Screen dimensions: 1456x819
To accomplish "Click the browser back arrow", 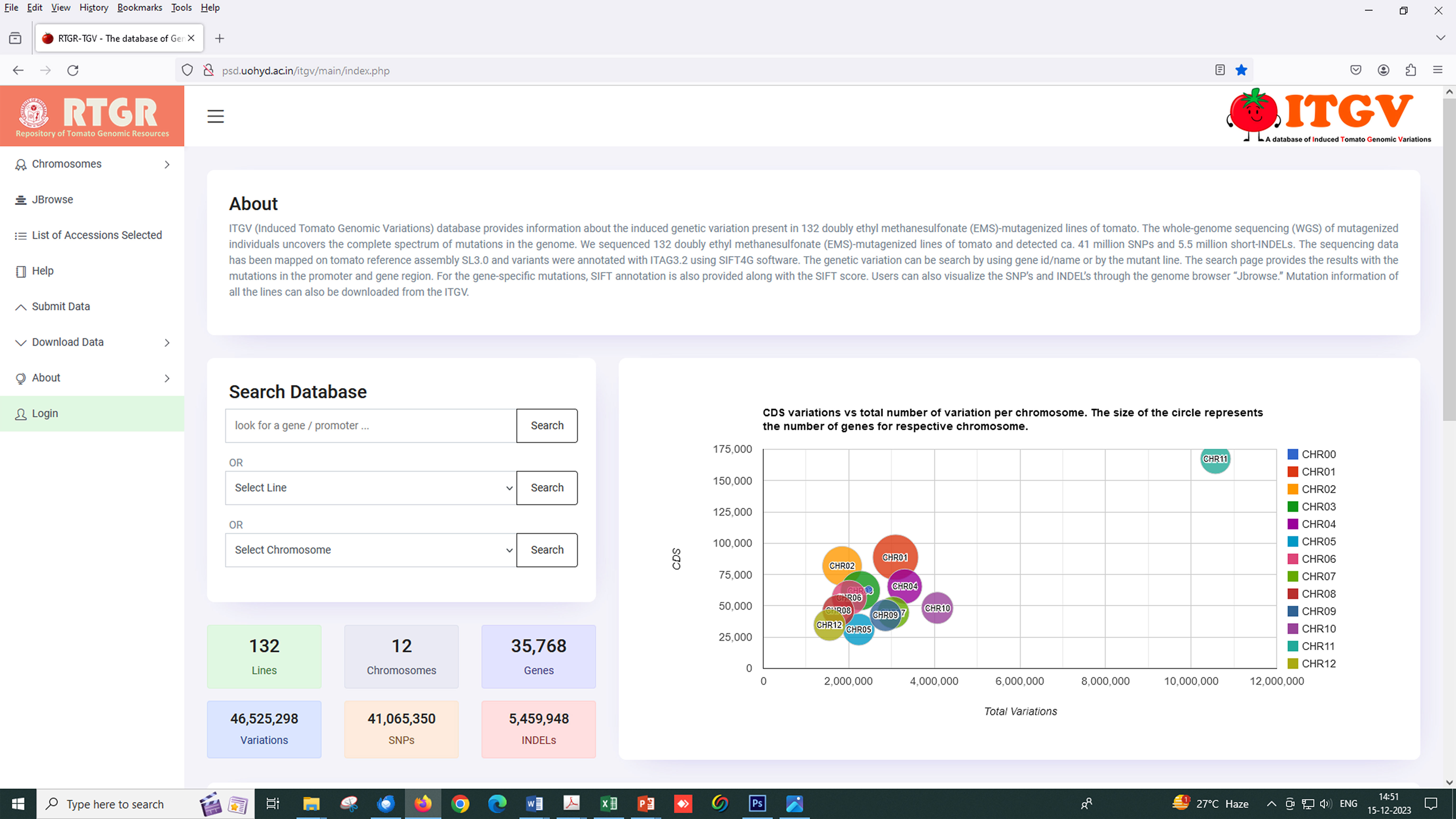I will coord(18,71).
